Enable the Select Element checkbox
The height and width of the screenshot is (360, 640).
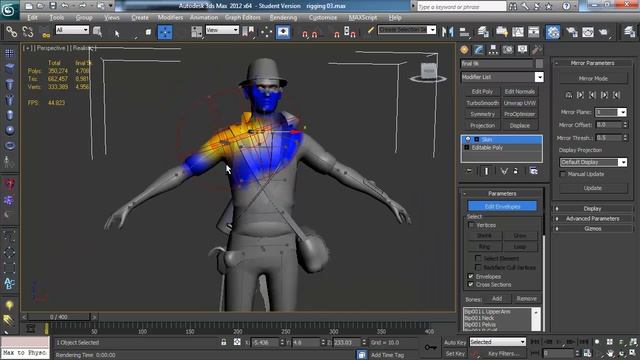pyautogui.click(x=478, y=258)
